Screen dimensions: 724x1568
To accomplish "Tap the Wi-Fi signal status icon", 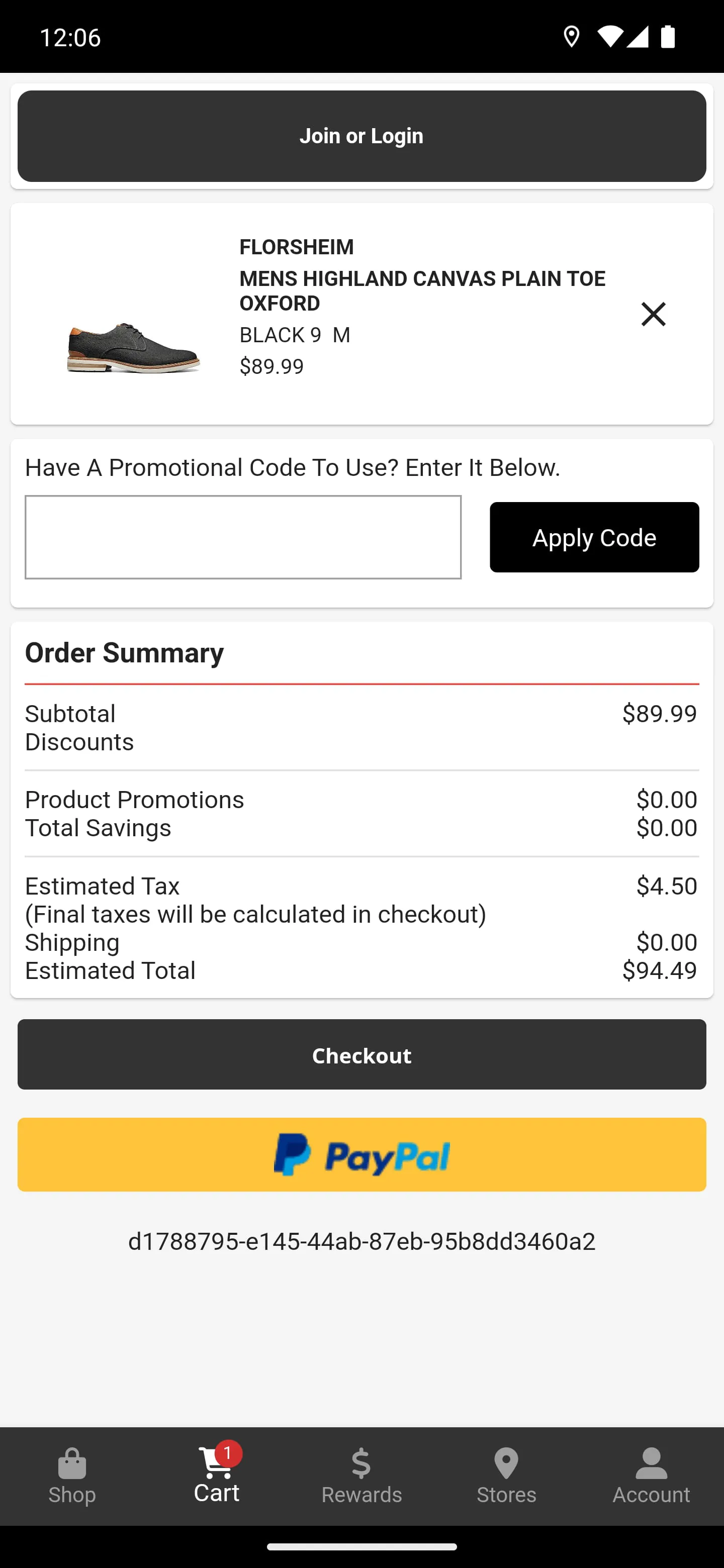I will click(609, 37).
